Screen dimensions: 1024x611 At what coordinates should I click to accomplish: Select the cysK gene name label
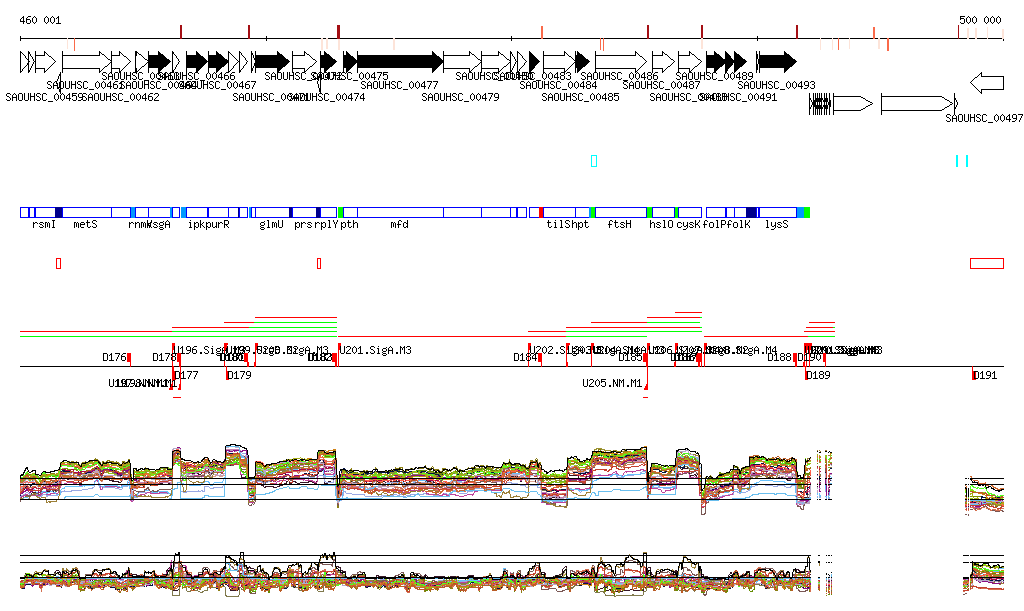[688, 225]
